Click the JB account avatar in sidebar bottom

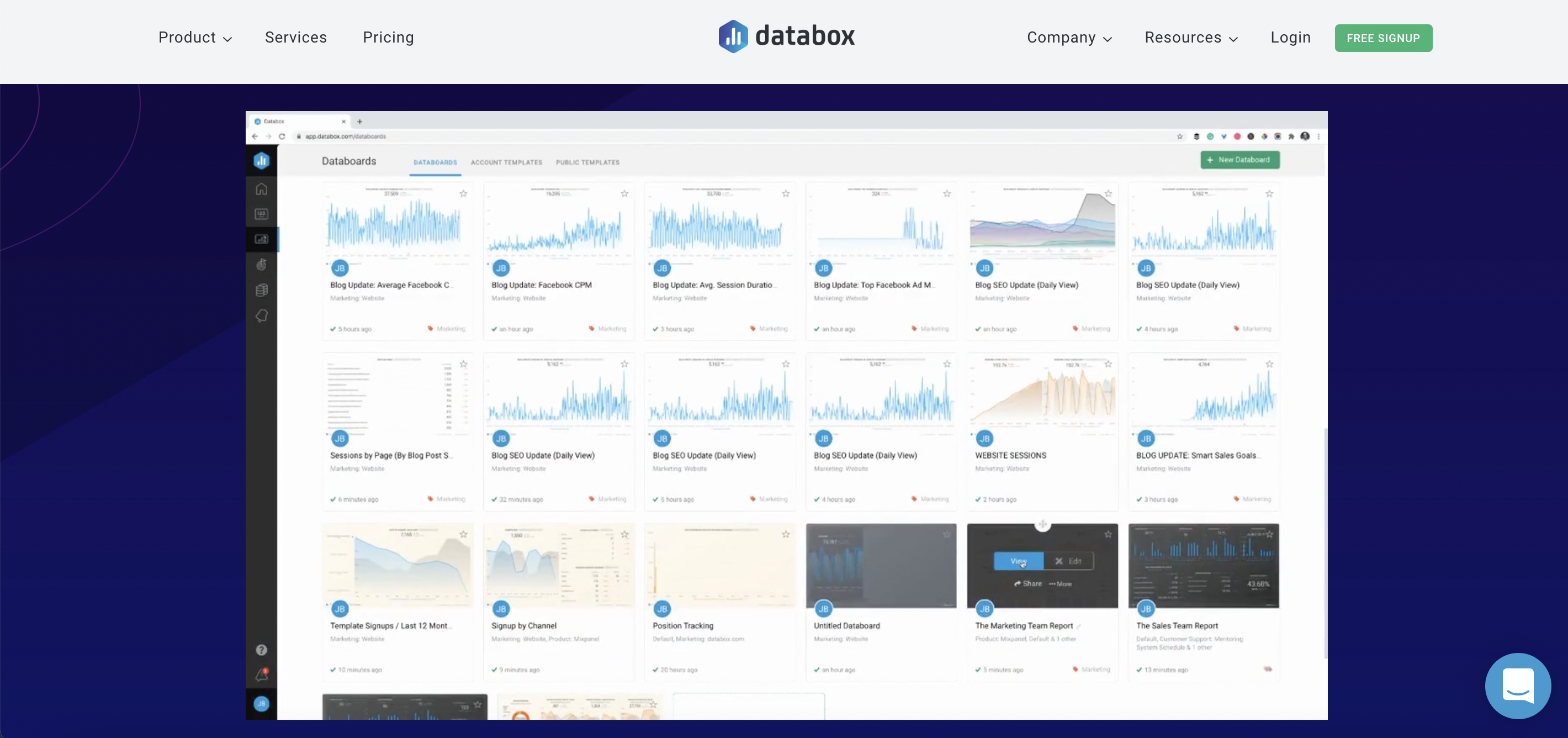coord(261,703)
